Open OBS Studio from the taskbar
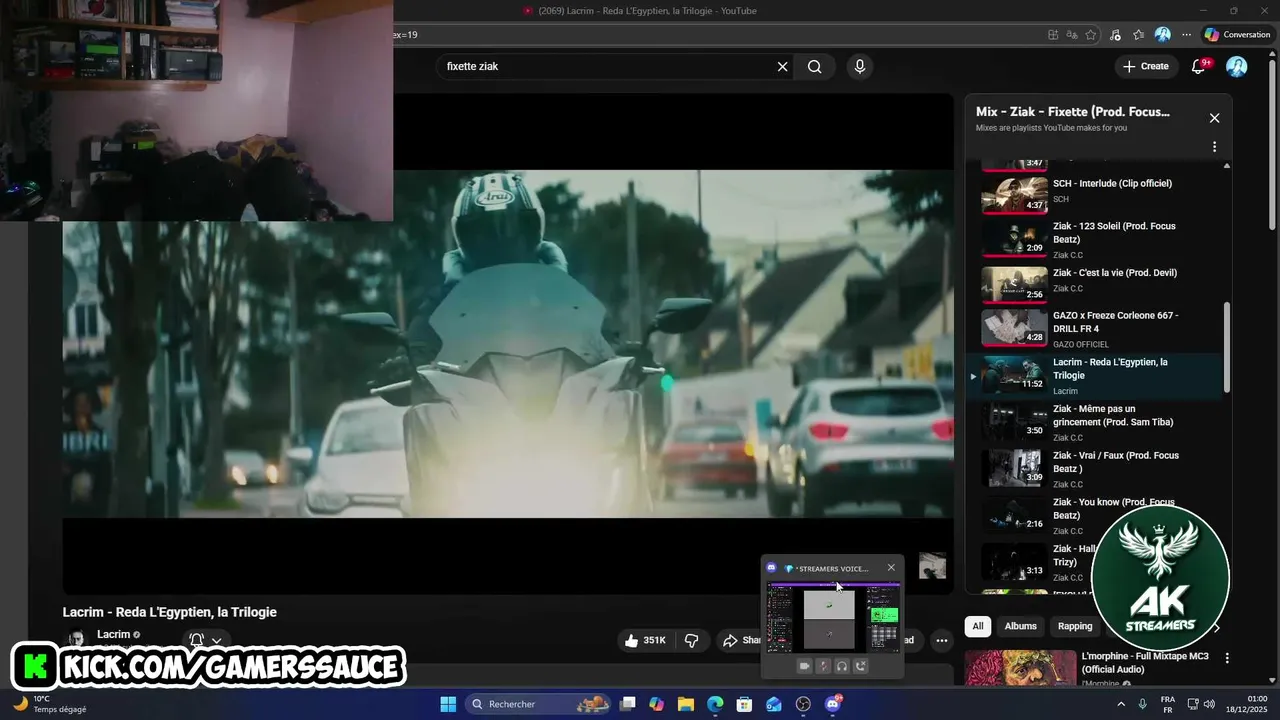This screenshot has height=720, width=1280. 803,704
